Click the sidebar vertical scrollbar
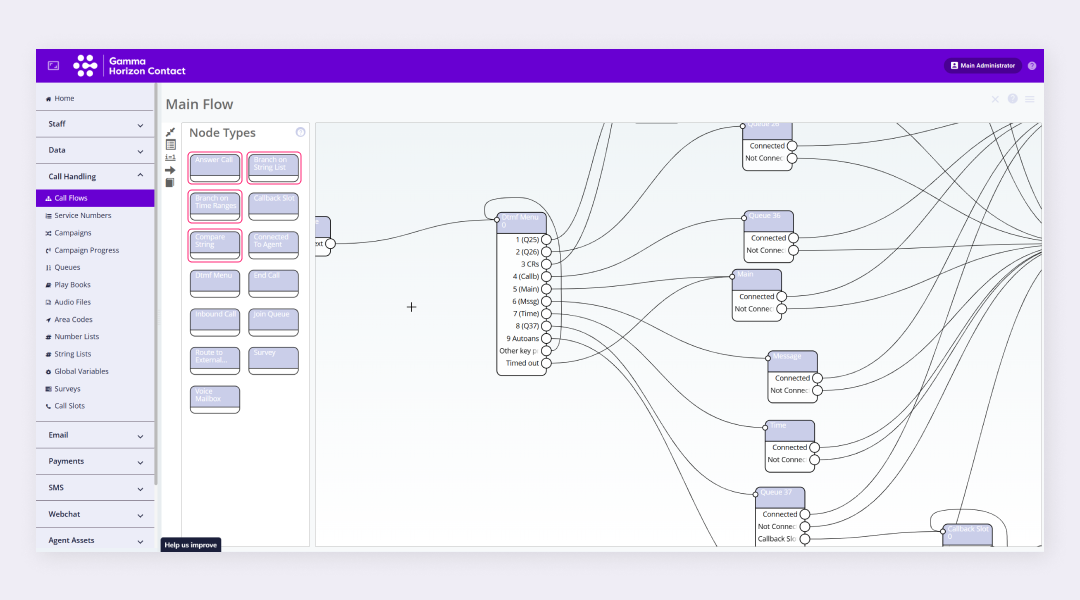The height and width of the screenshot is (600, 1080). pyautogui.click(x=156, y=284)
